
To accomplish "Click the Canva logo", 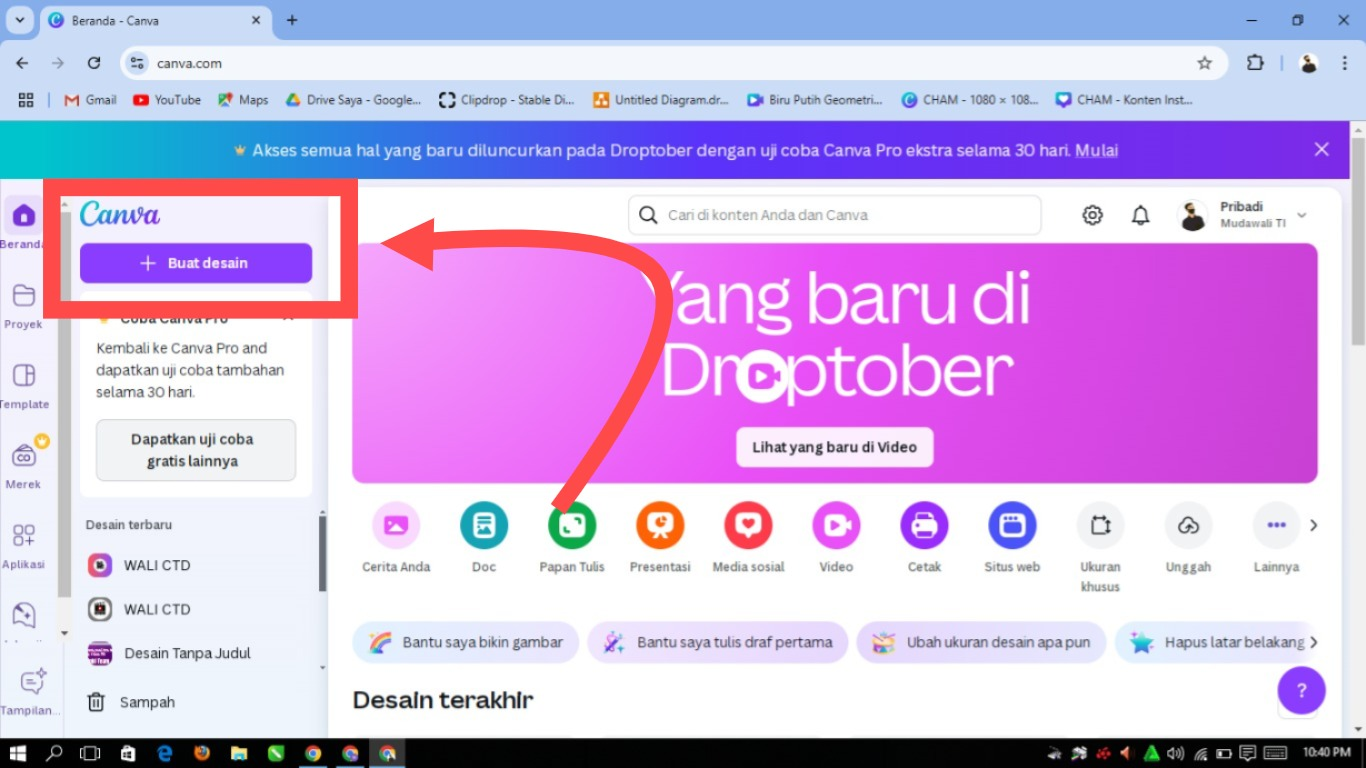I will 120,214.
